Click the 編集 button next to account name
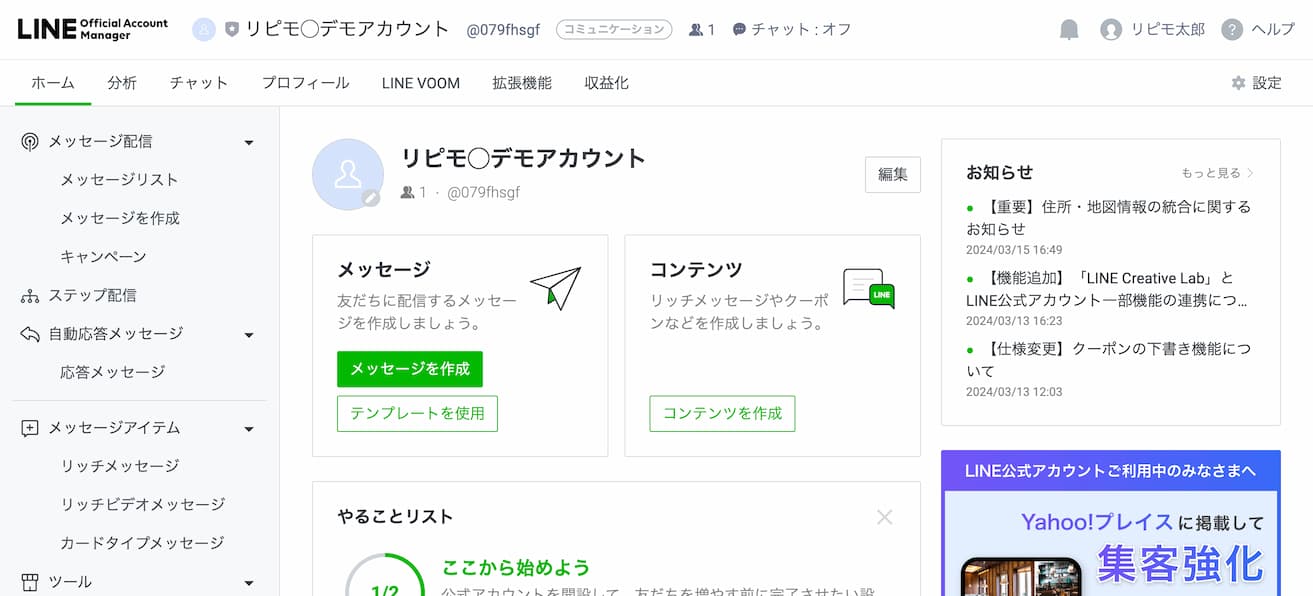Viewport: 1313px width, 596px height. (893, 174)
